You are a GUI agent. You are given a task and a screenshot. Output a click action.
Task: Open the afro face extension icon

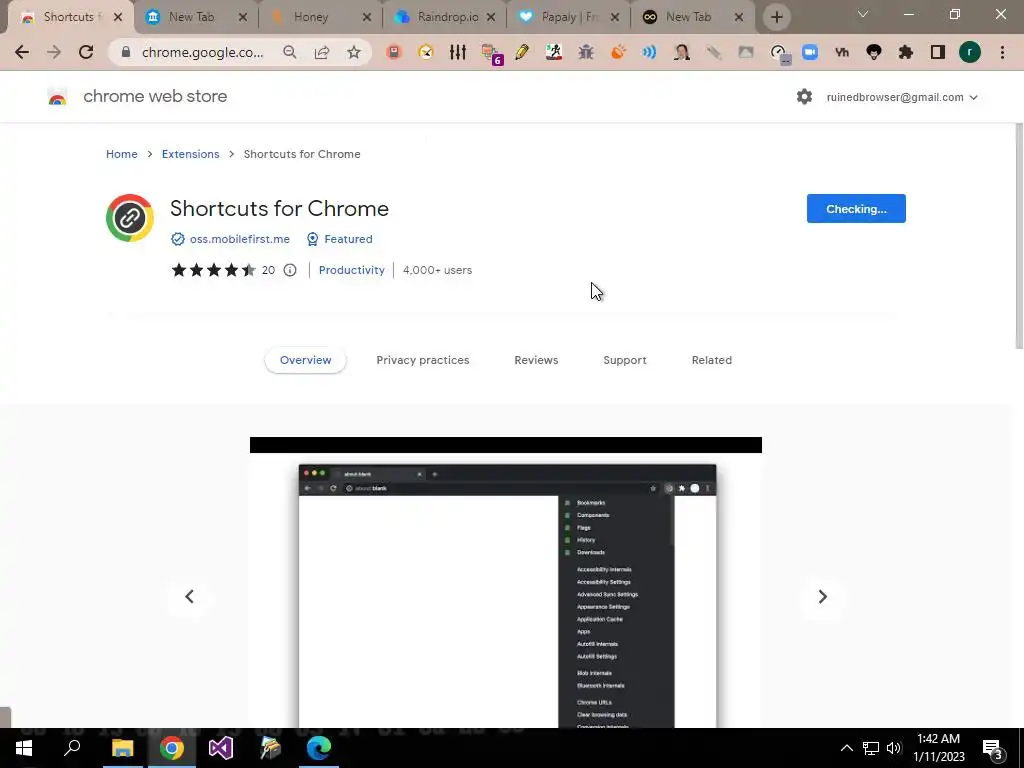pyautogui.click(x=874, y=52)
